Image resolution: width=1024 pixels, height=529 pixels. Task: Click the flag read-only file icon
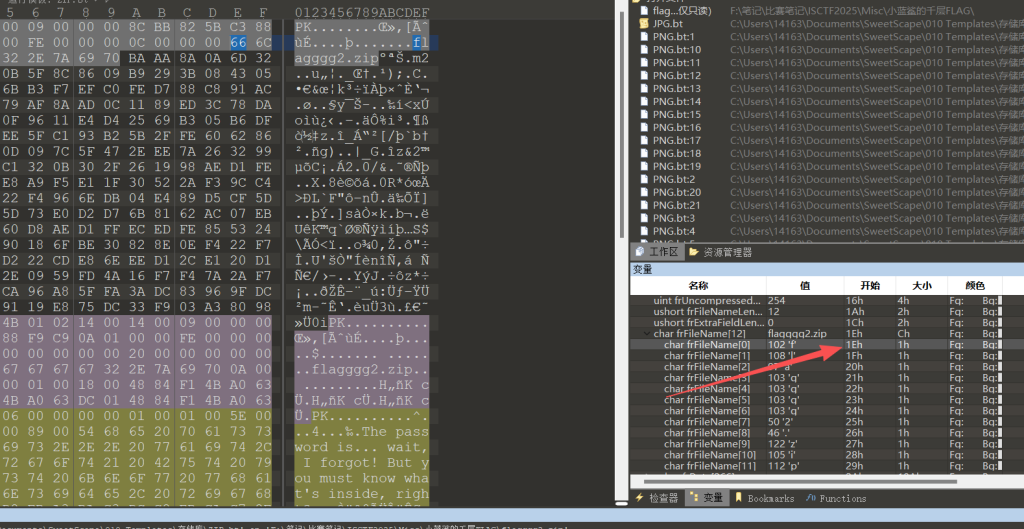[x=644, y=10]
